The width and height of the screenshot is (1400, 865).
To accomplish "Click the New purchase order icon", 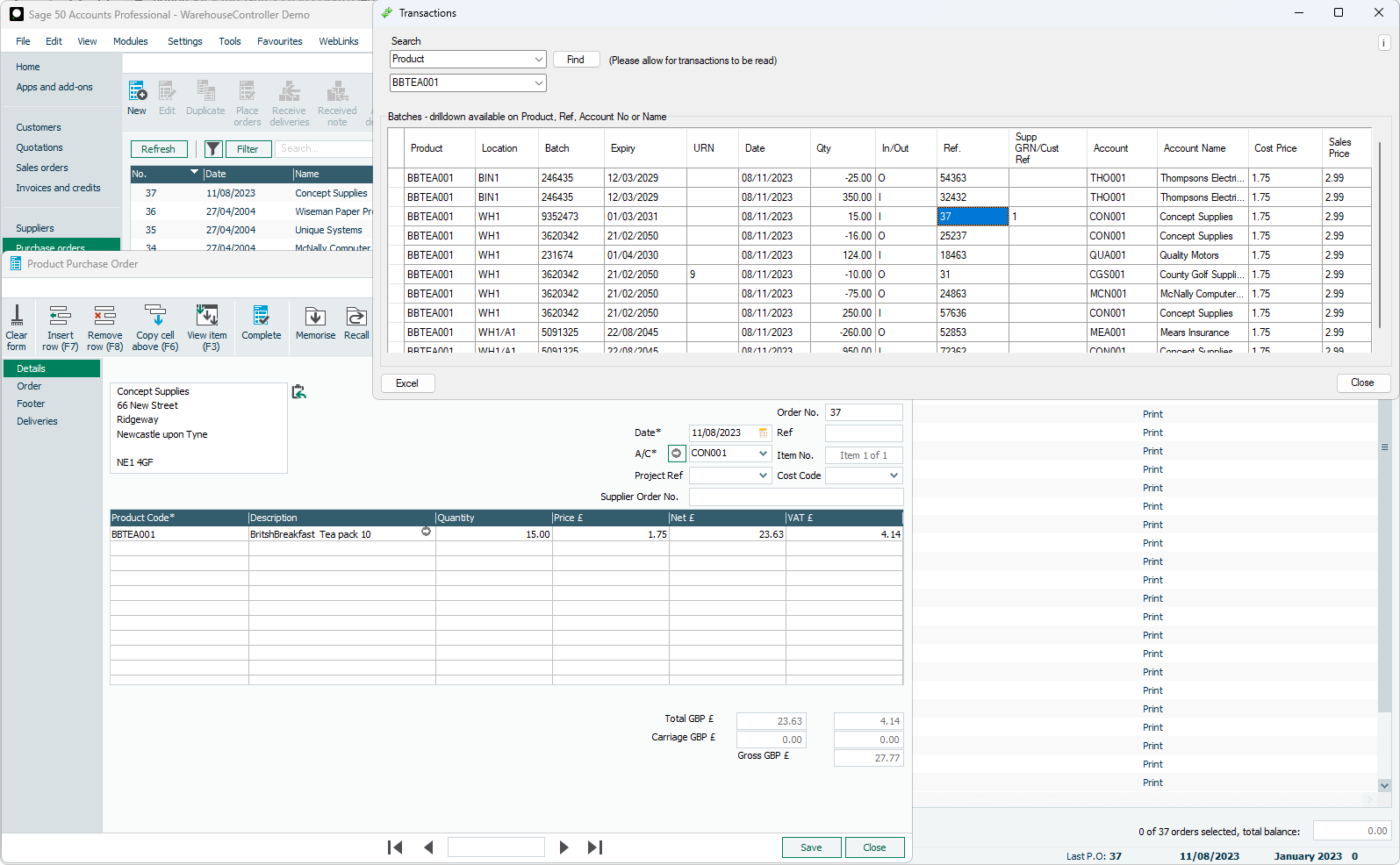I will [x=137, y=93].
